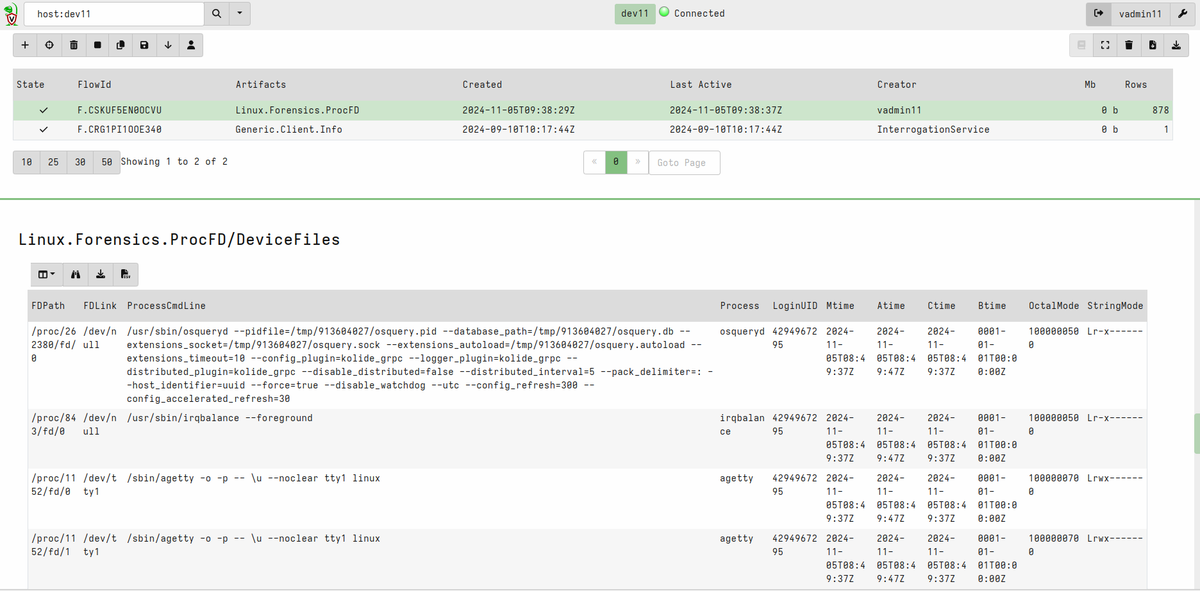Click the down arrow toolbar icon

click(x=168, y=45)
